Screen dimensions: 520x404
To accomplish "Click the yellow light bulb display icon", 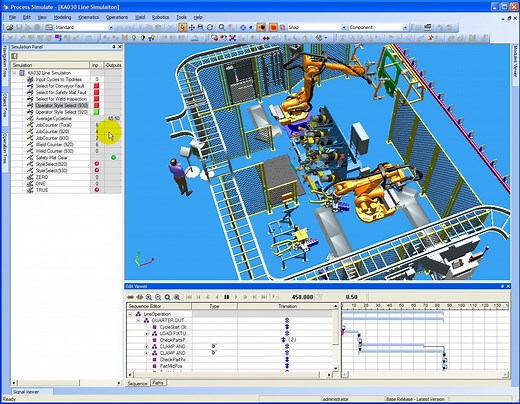I will click(134, 38).
